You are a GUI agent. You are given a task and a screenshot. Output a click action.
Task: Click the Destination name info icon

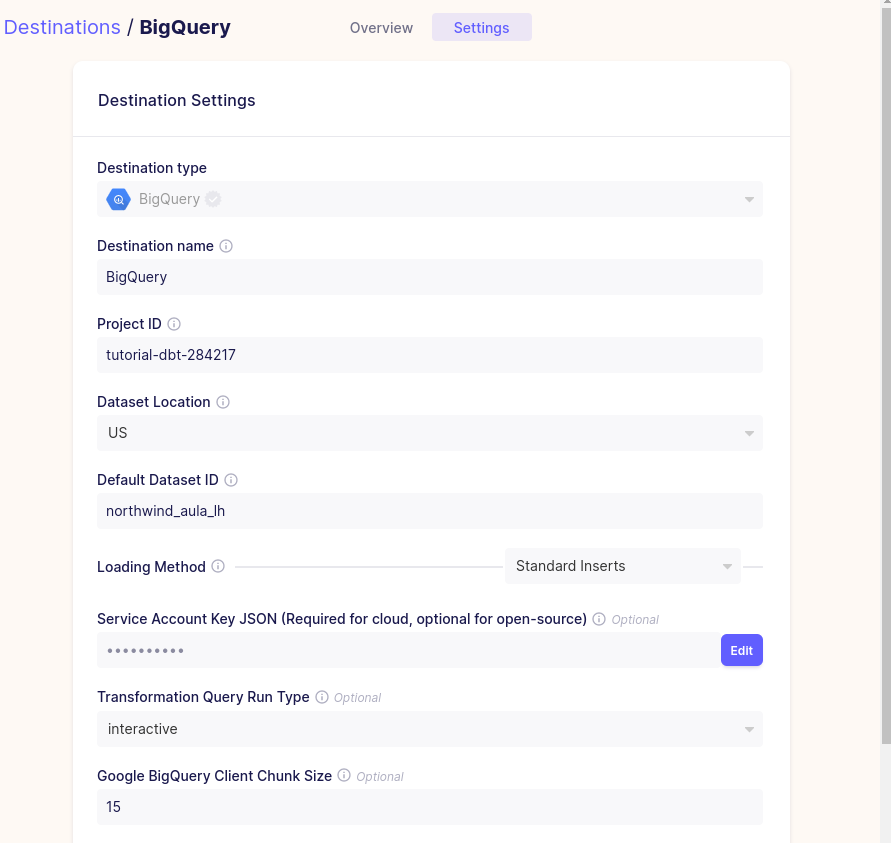point(226,246)
